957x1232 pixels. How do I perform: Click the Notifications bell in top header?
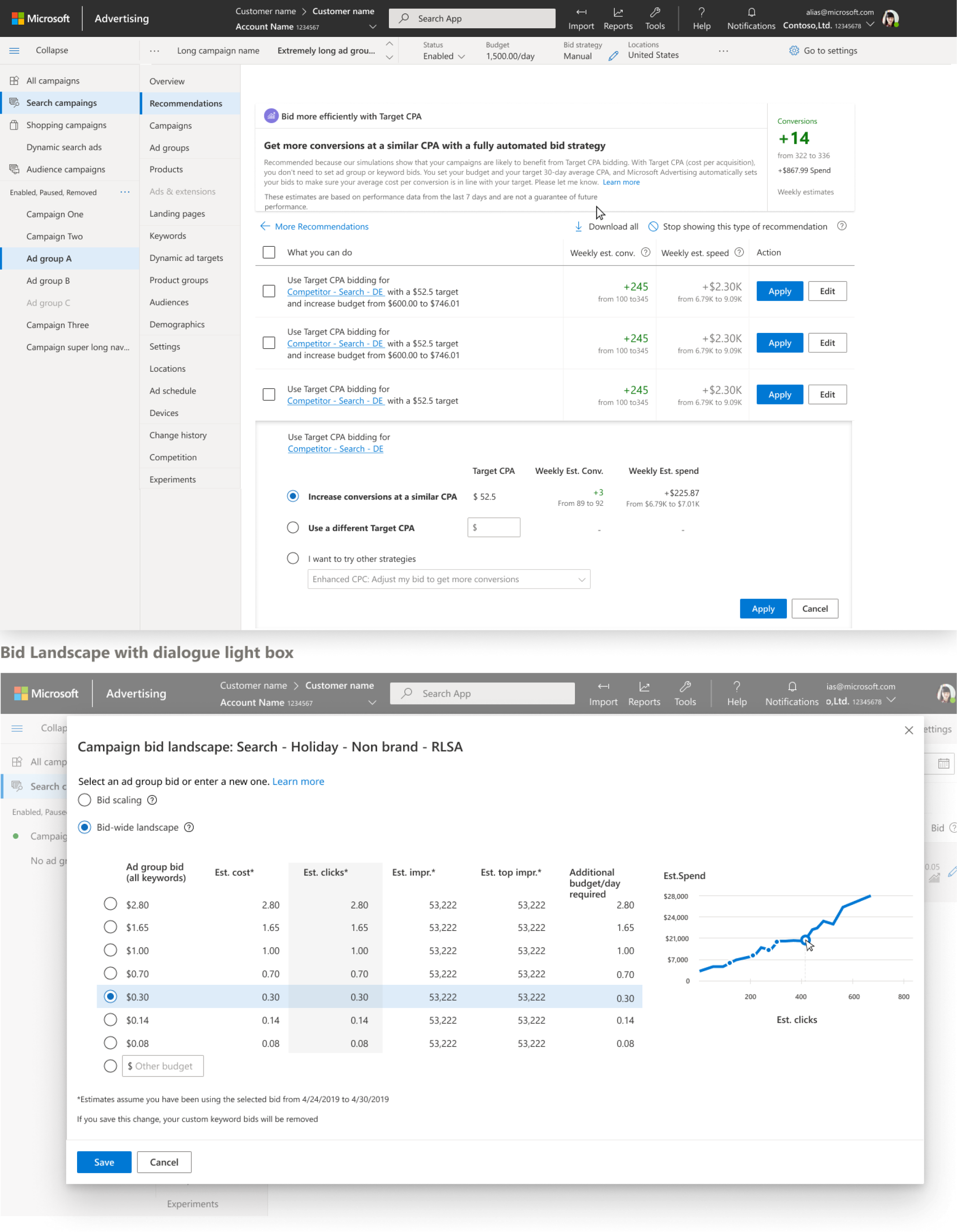[751, 12]
